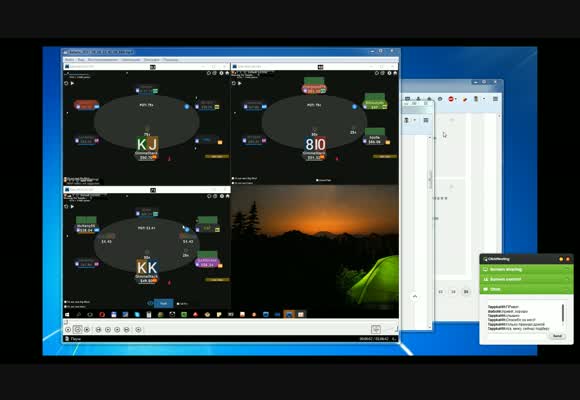Toggle first checkbox at bottom of KK table
The width and height of the screenshot is (580, 400).
(65, 302)
